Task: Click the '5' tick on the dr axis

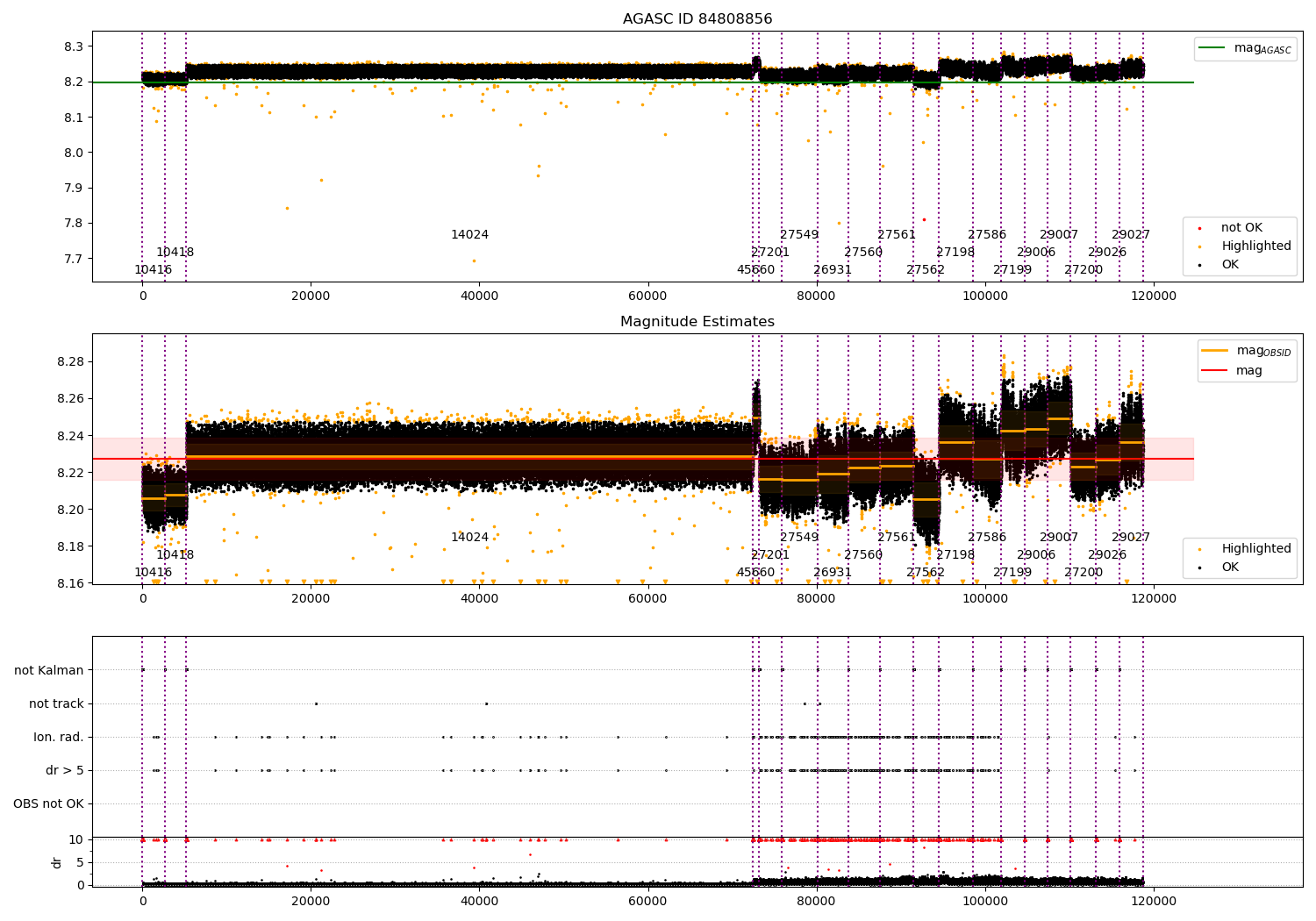Action: 80,862
